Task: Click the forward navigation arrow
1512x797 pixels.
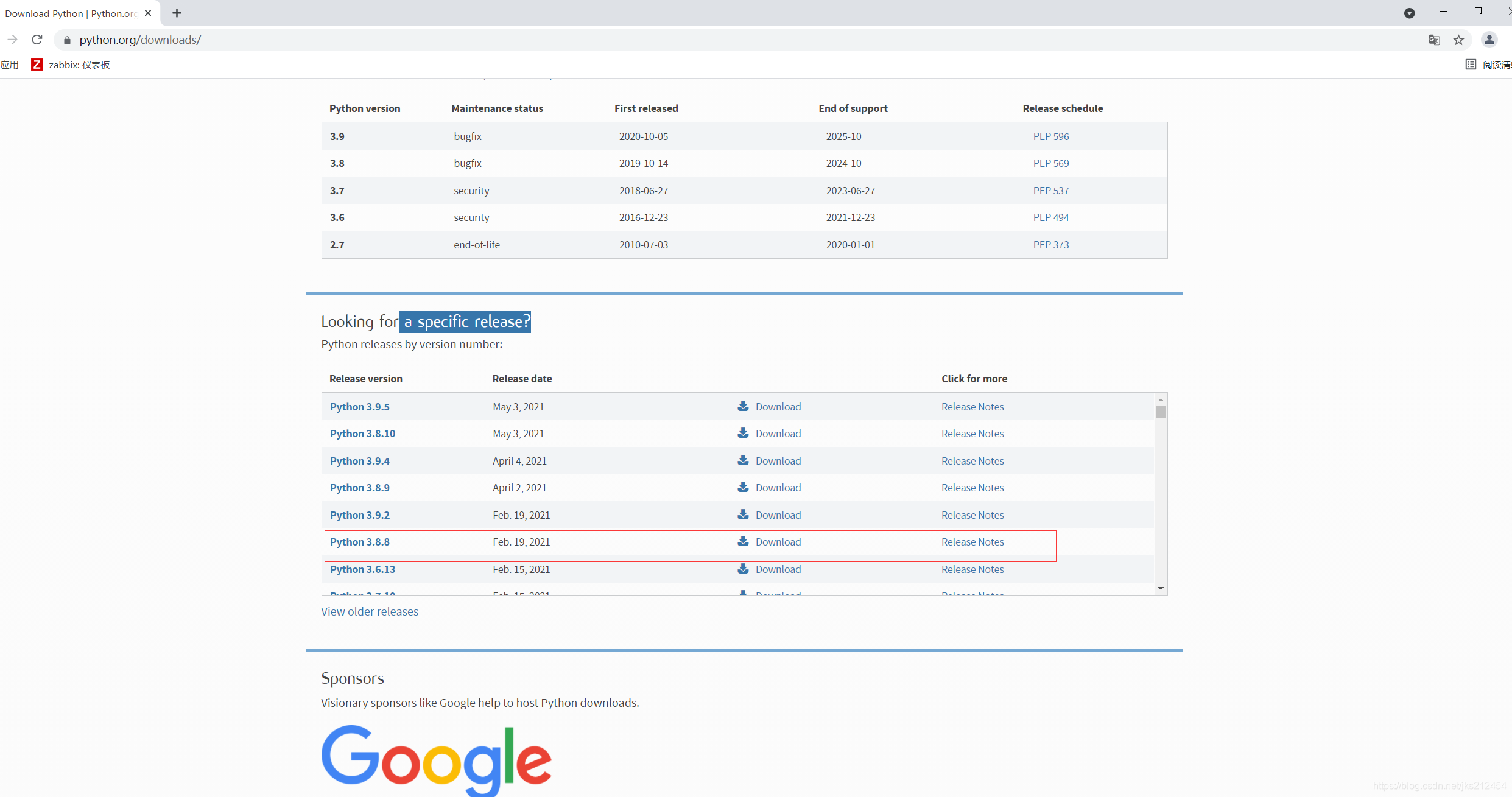Action: [12, 40]
